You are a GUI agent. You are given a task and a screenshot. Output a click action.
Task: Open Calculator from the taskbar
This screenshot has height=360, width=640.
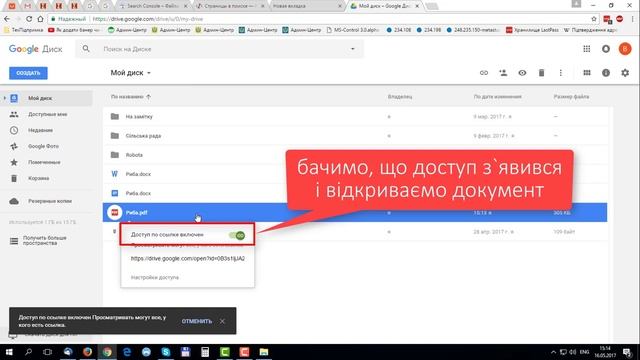pos(205,352)
